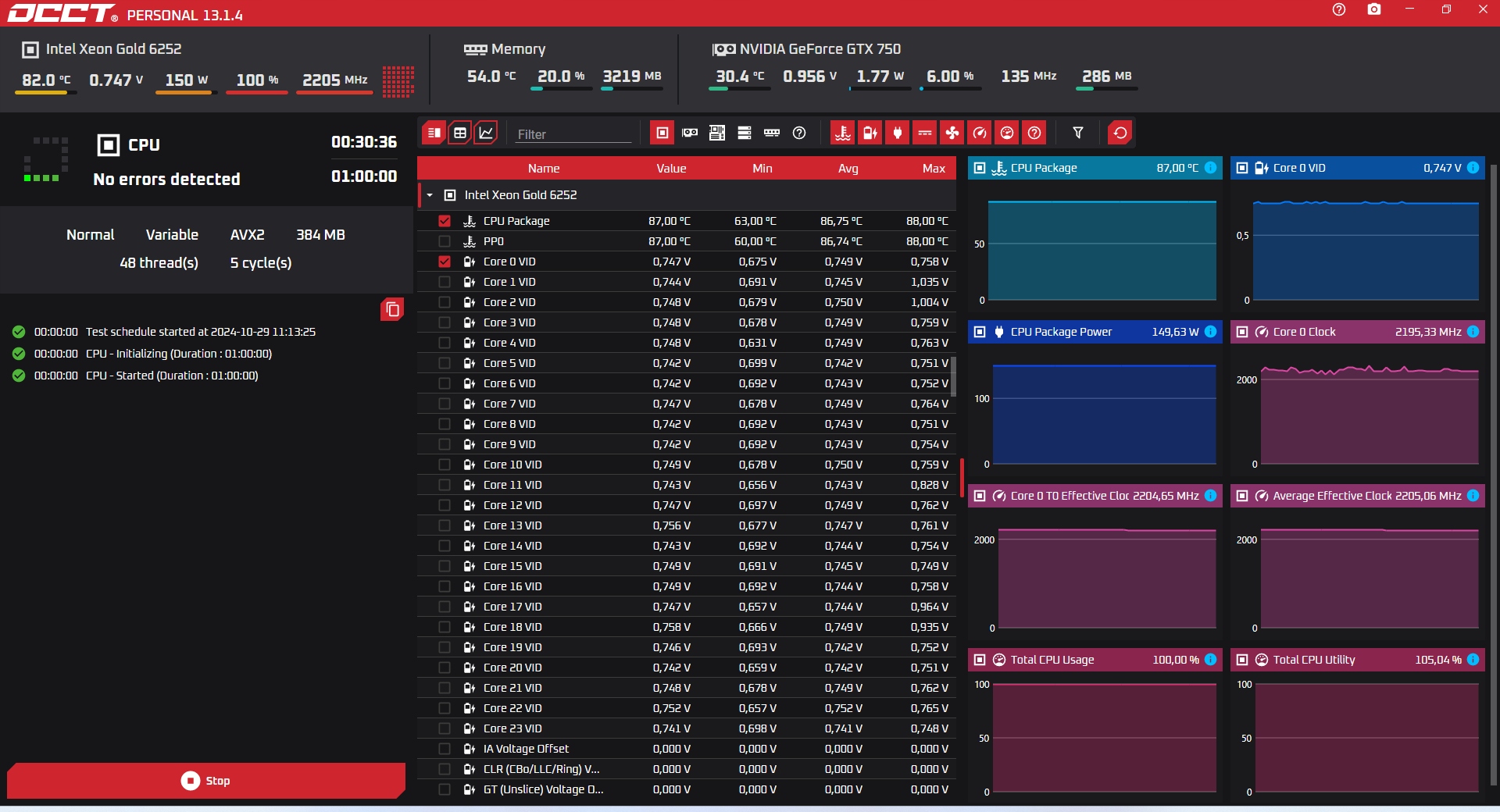Select the Core 12 VID row name
This screenshot has width=1500, height=812.
pos(512,505)
